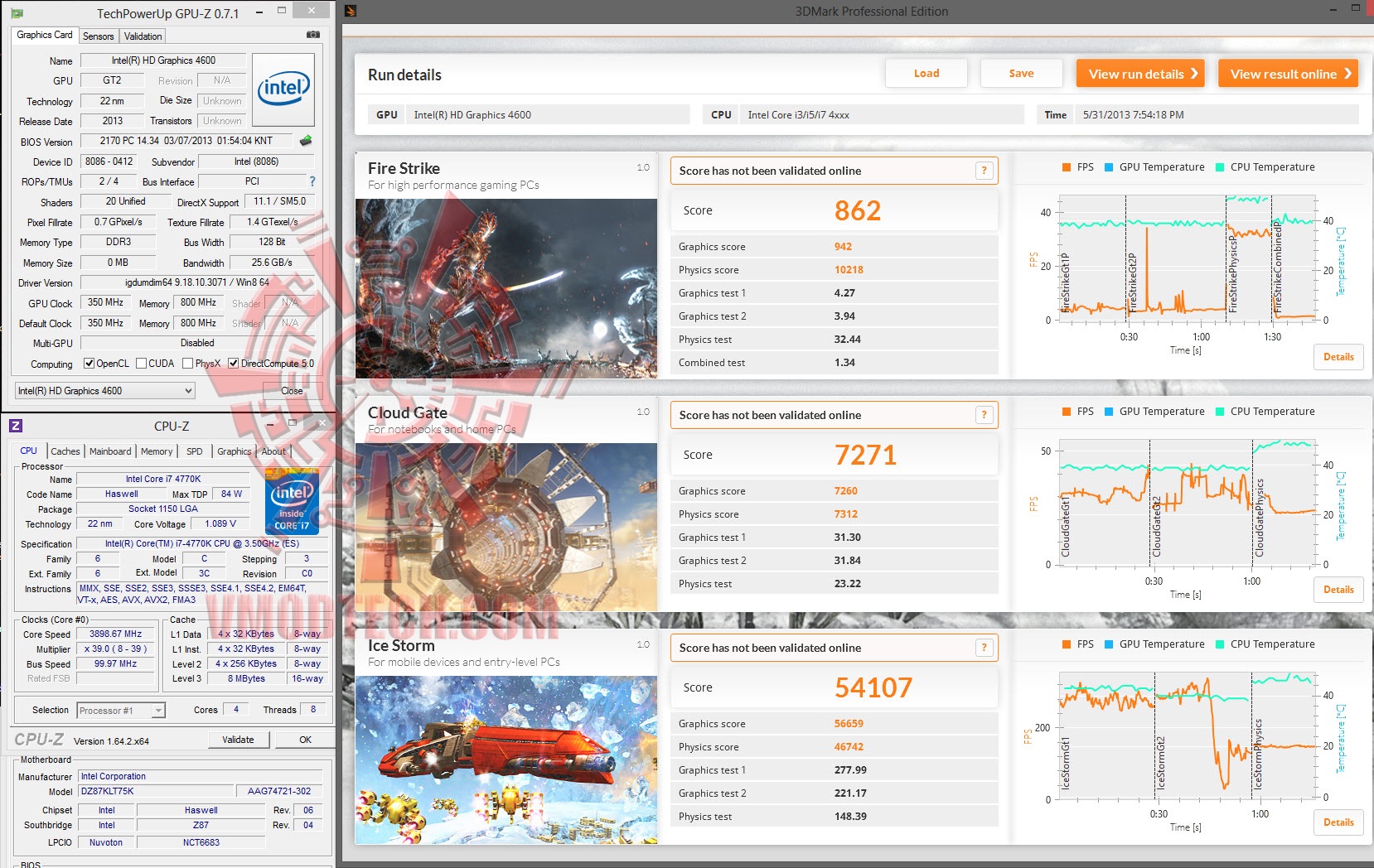Open the Processor #1 selection dropdown

pos(122,711)
